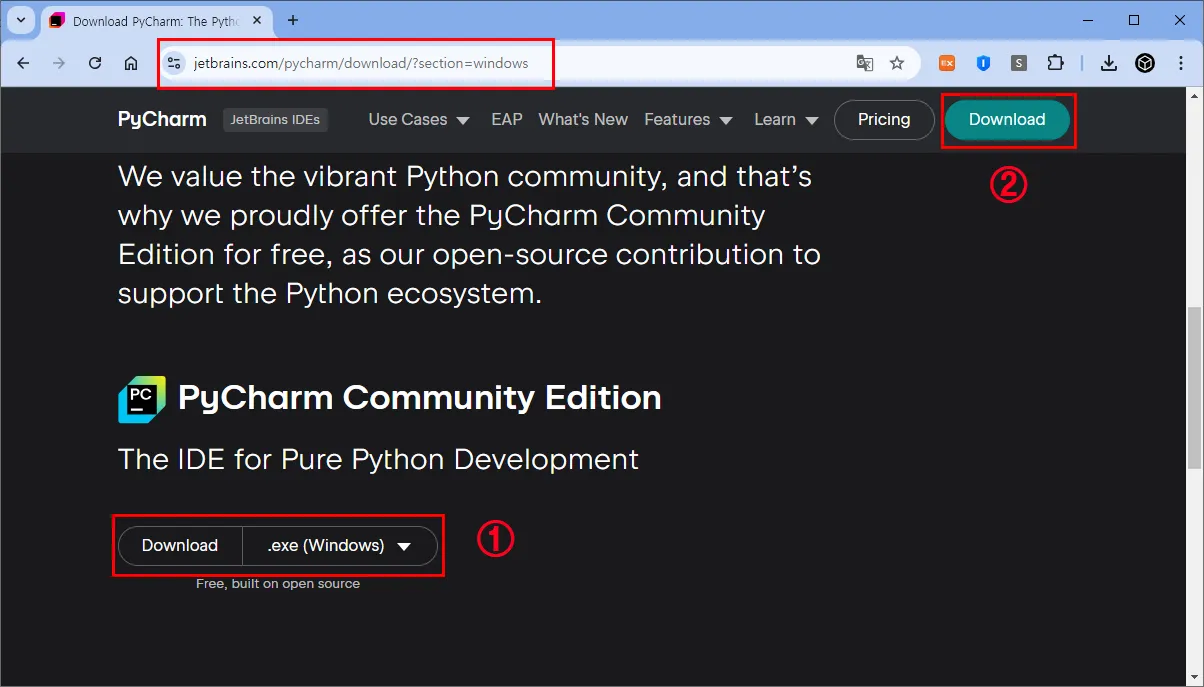Open the tab search dropdown arrow
The image size is (1204, 687).
coord(21,20)
